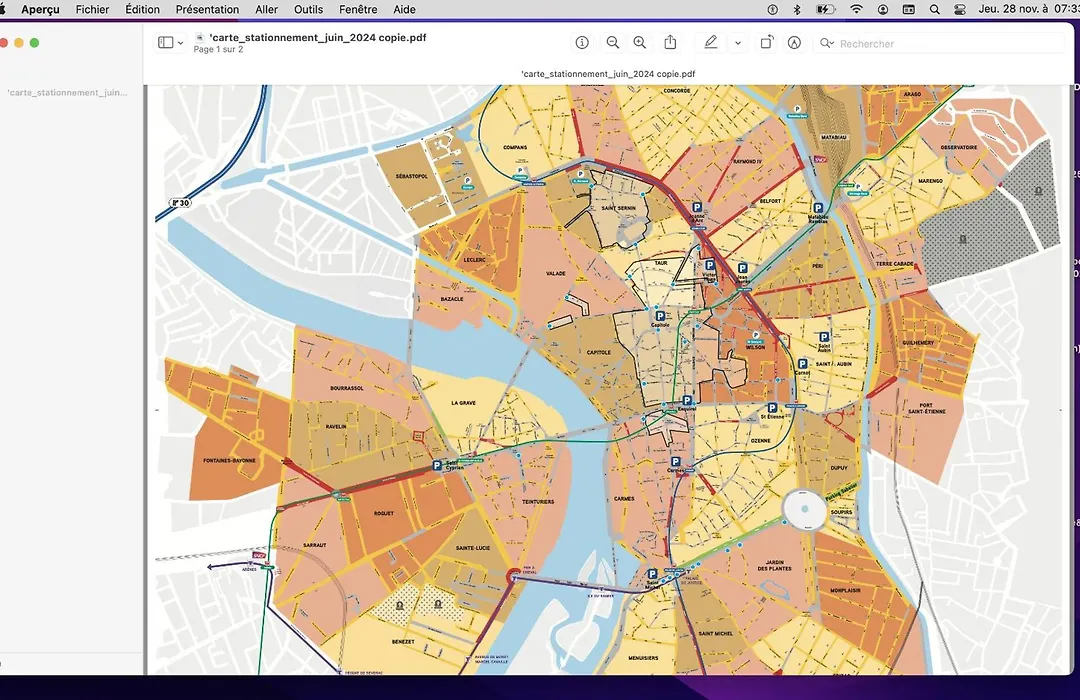Click the GUILHEMERY zone label
The width and height of the screenshot is (1080, 700).
pyautogui.click(x=918, y=342)
